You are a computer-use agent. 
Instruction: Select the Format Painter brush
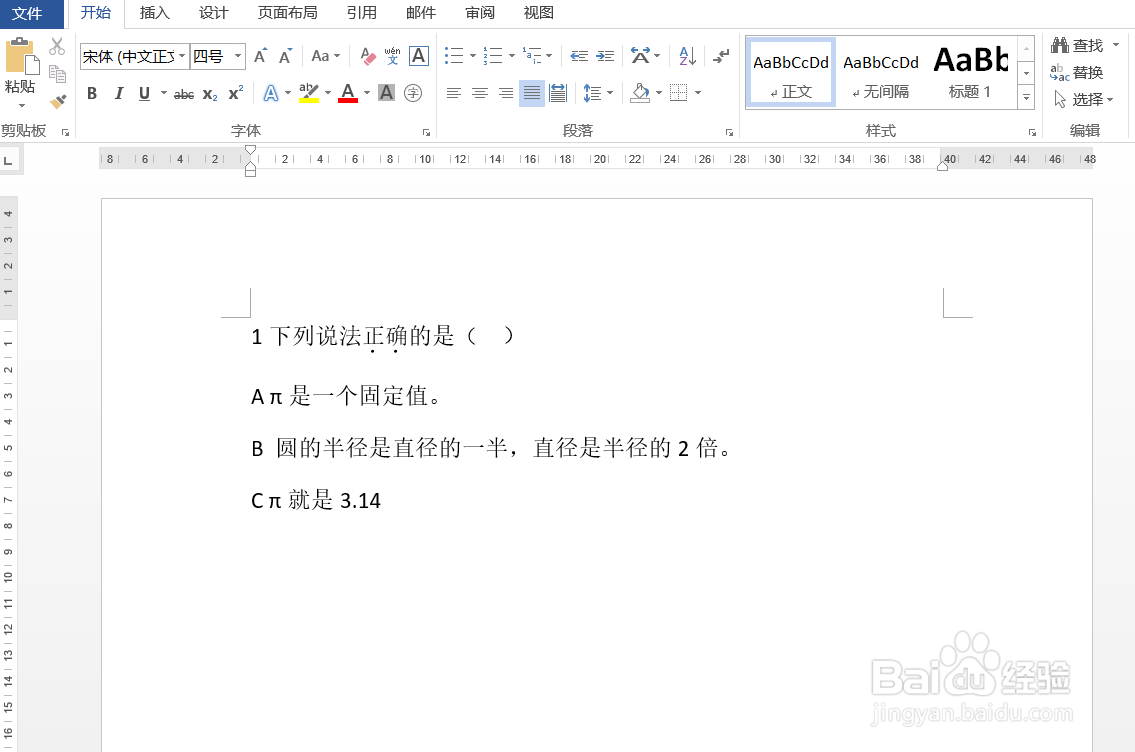[x=57, y=101]
